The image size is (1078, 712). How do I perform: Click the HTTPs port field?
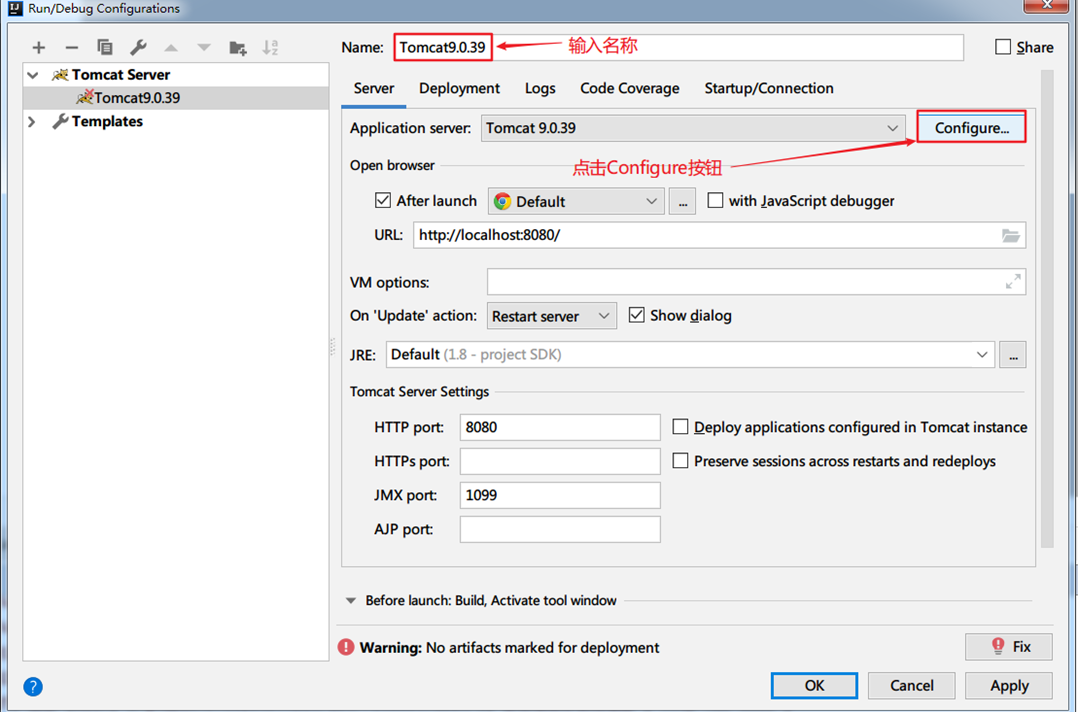pos(560,461)
